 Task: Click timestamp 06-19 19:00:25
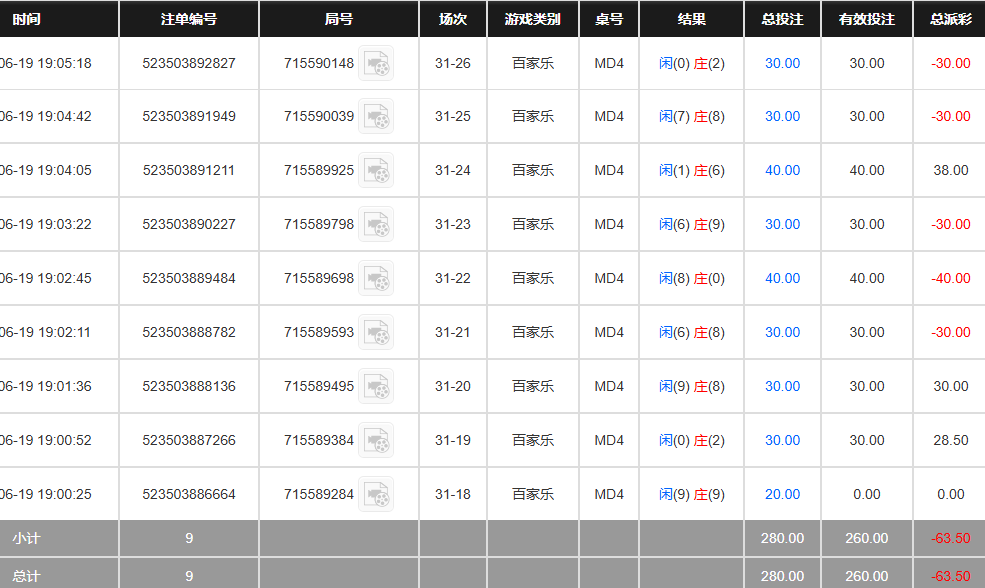tap(46, 494)
